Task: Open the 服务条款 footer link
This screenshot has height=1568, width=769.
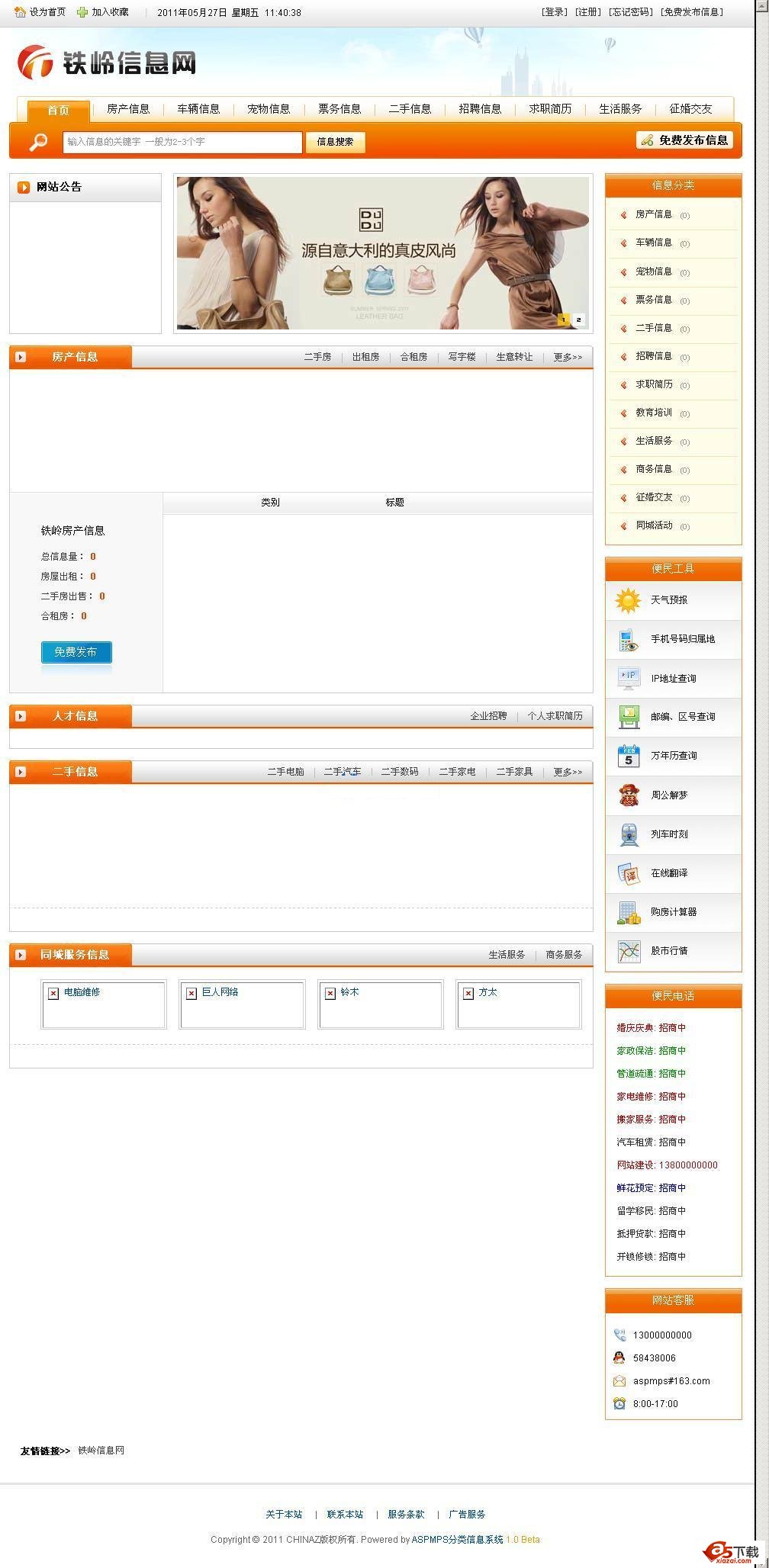Action: 406,1515
